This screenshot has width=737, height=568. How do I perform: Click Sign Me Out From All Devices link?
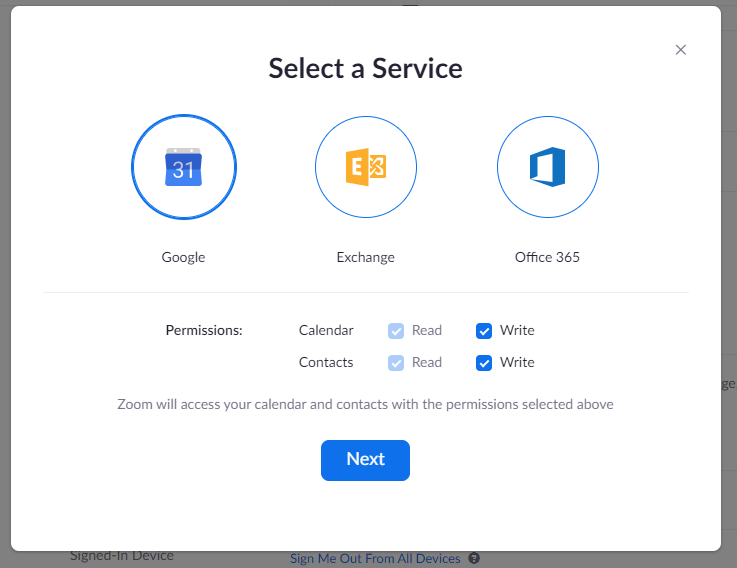(x=375, y=559)
